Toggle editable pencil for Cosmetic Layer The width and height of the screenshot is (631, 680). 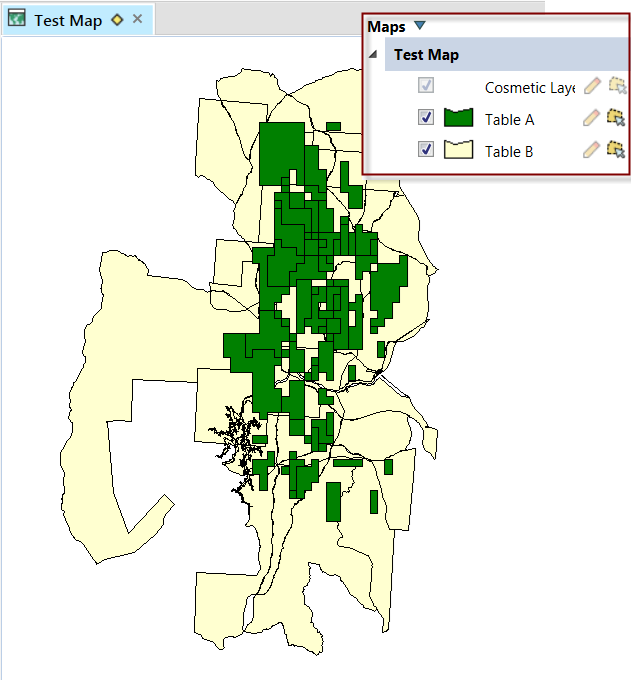(x=593, y=87)
